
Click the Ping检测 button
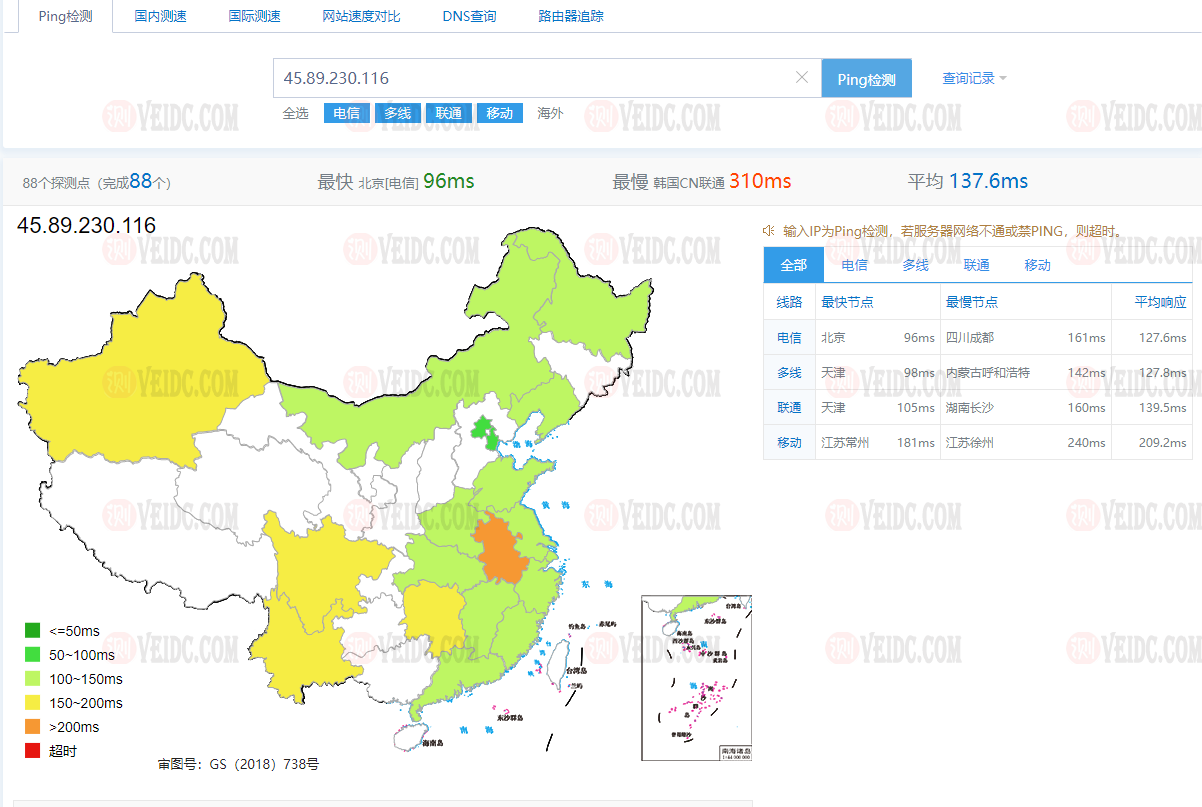point(866,77)
